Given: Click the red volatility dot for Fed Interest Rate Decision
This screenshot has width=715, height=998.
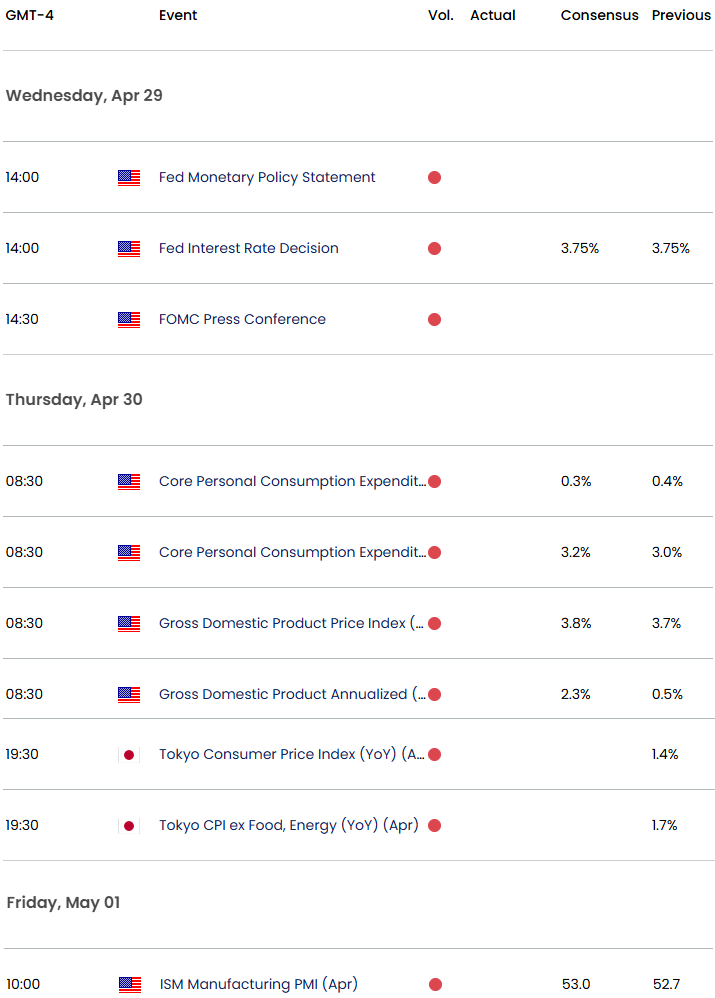Looking at the screenshot, I should (x=435, y=249).
